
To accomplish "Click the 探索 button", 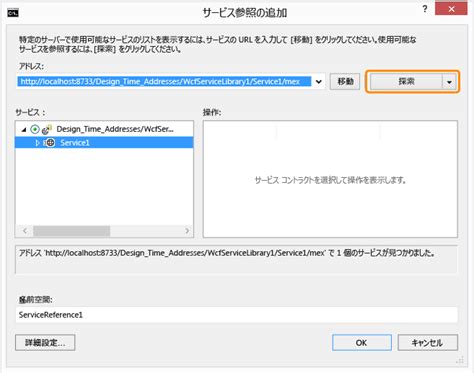I will [406, 82].
